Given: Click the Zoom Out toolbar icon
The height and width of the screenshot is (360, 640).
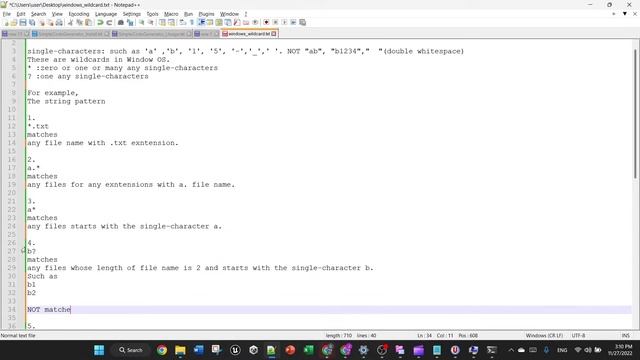Looking at the screenshot, I should (151, 22).
